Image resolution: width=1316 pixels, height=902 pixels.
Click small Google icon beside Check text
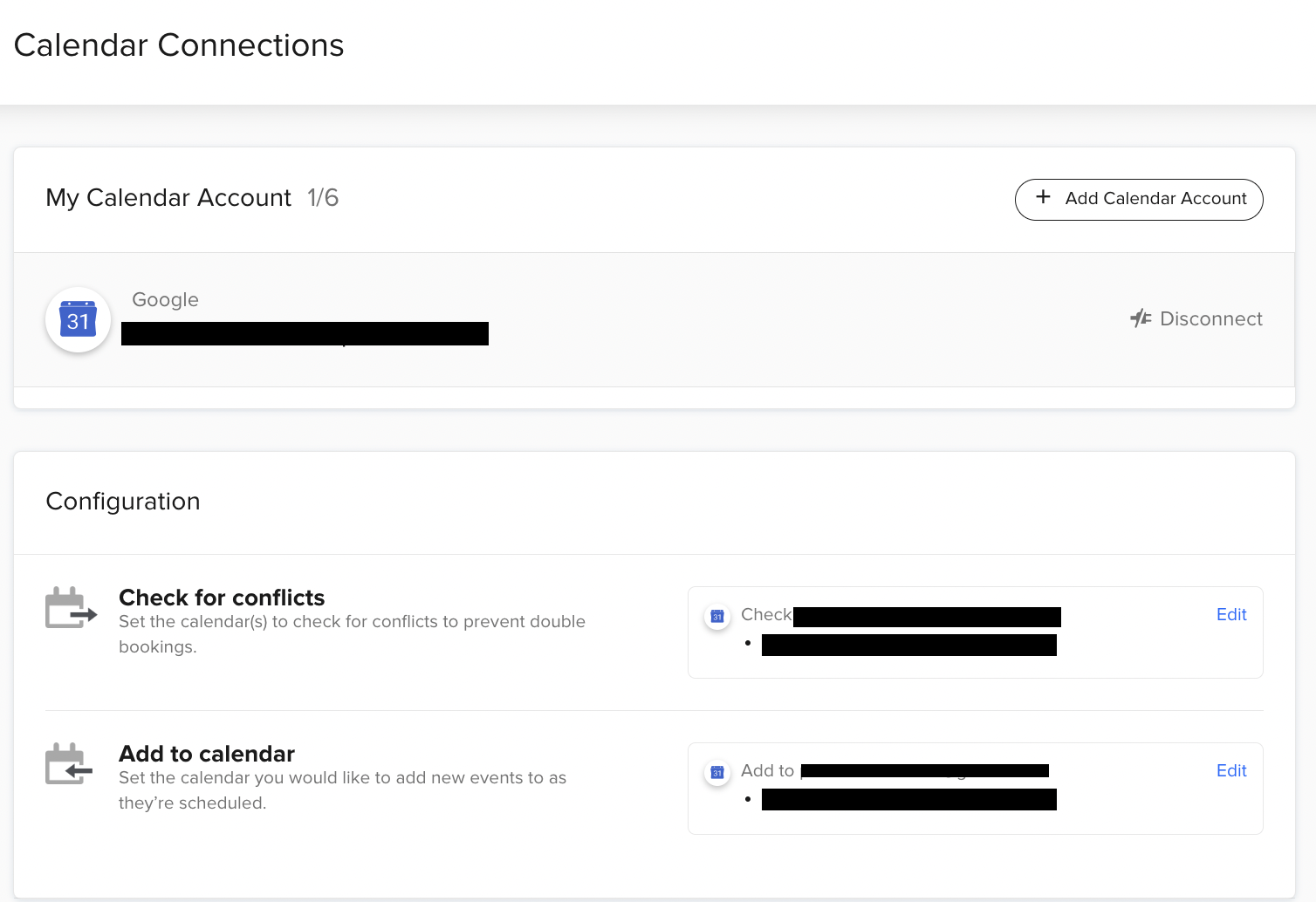click(717, 616)
